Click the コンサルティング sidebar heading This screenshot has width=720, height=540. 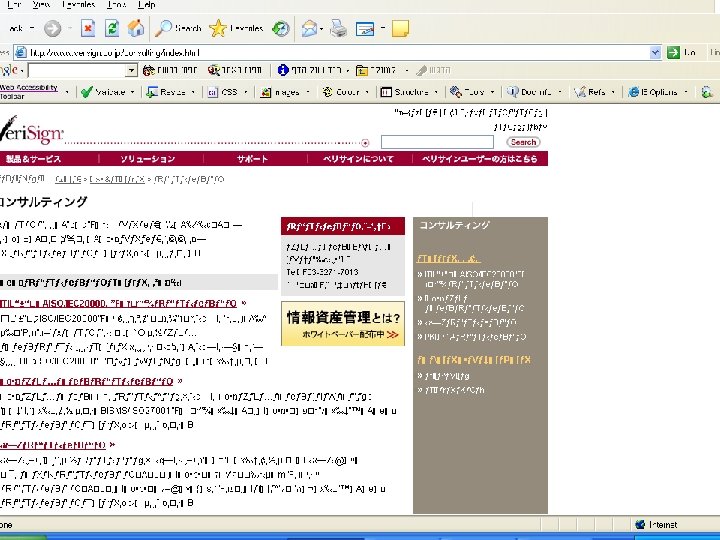coord(455,225)
